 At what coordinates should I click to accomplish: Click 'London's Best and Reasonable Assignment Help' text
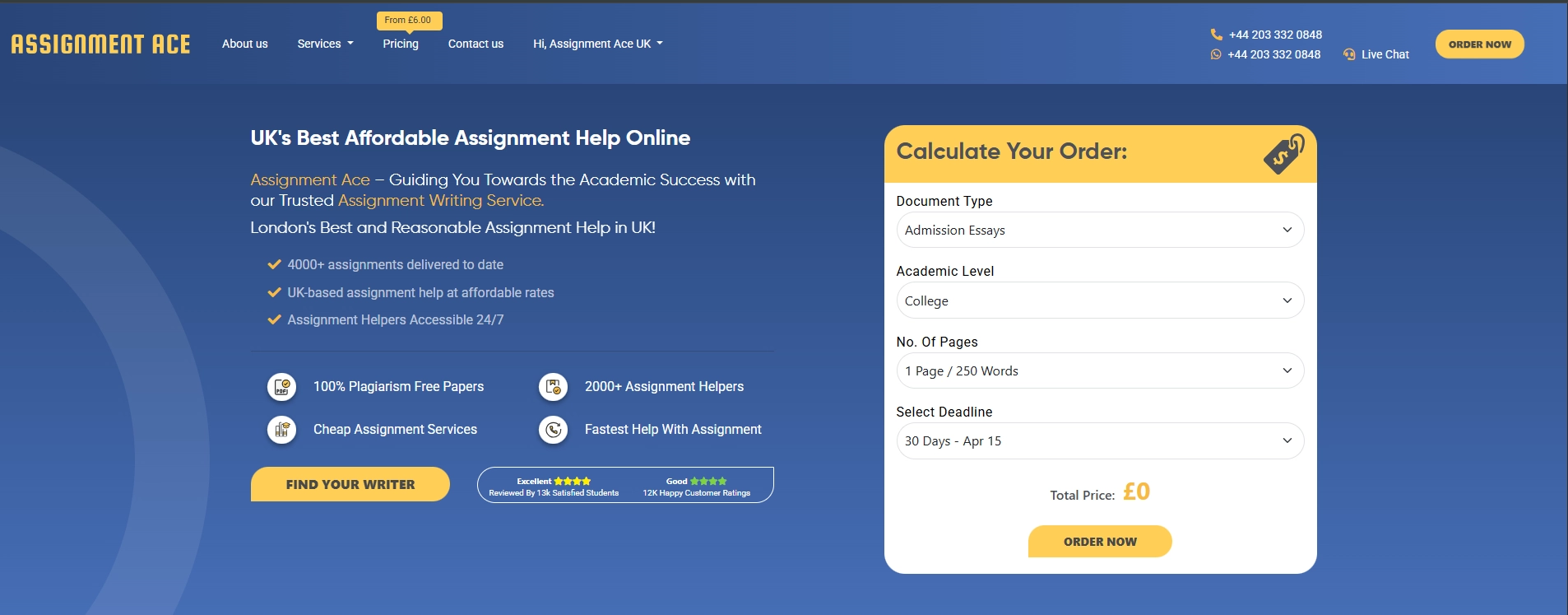point(452,227)
